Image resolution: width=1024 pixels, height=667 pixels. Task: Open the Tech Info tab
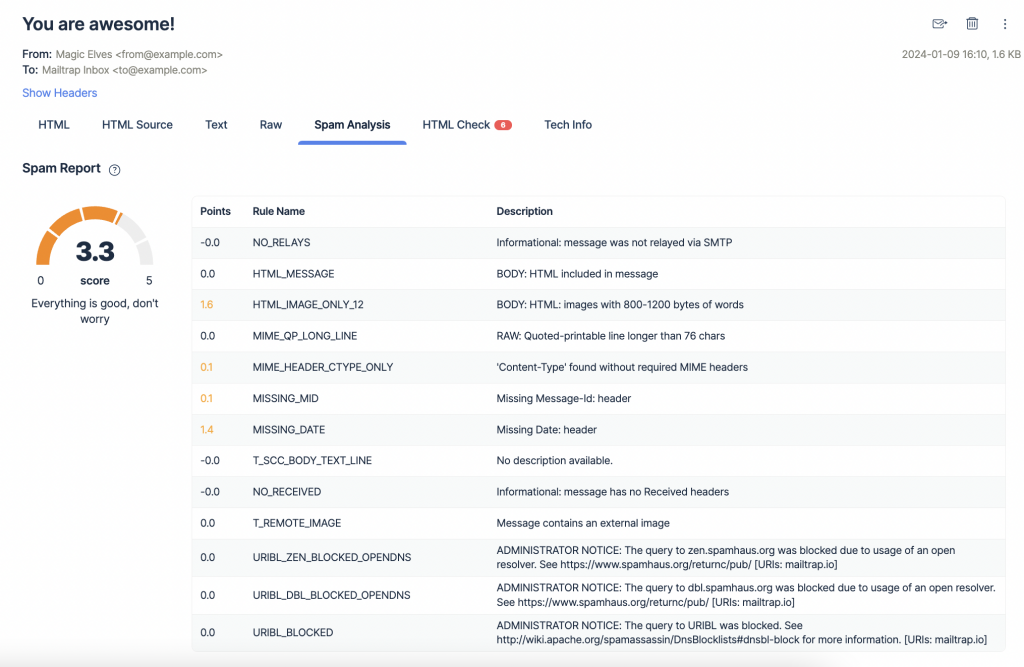tap(568, 125)
